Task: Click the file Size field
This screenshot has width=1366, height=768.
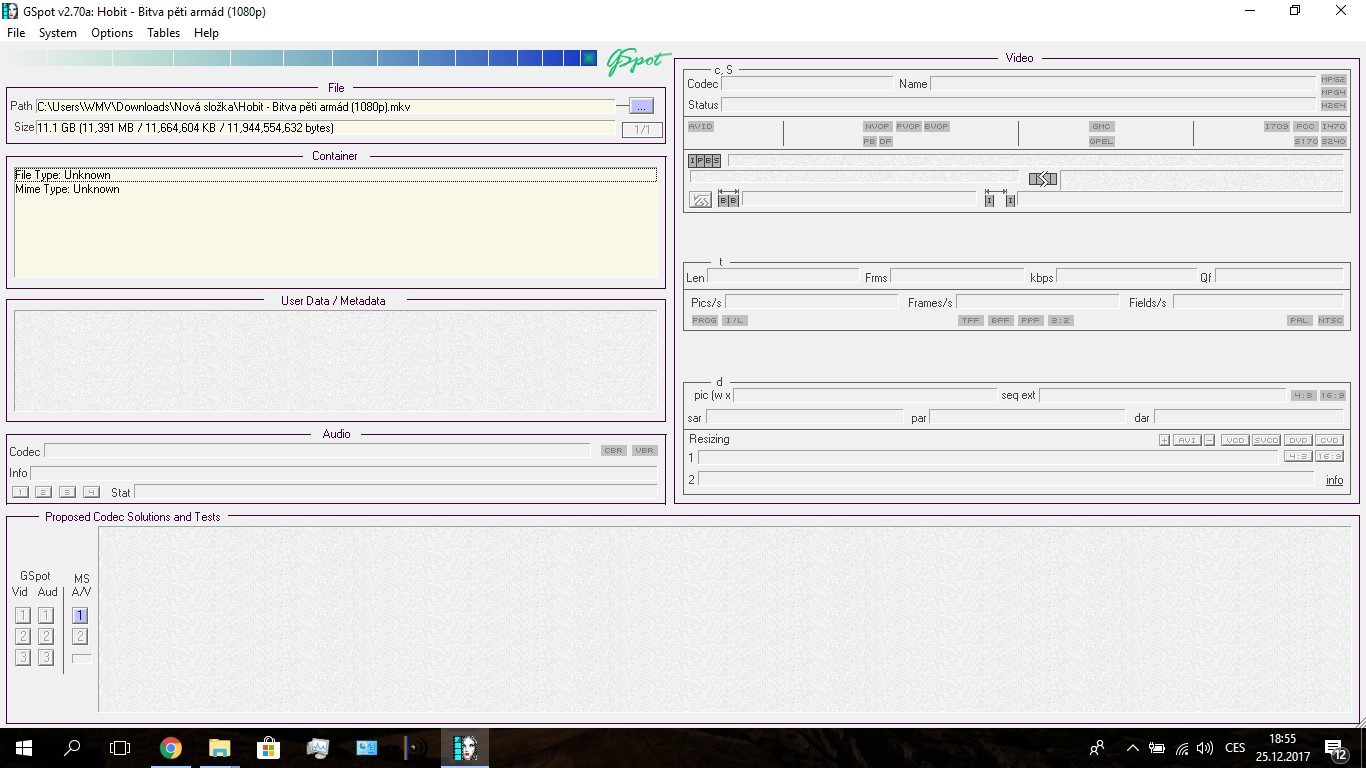Action: 325,128
